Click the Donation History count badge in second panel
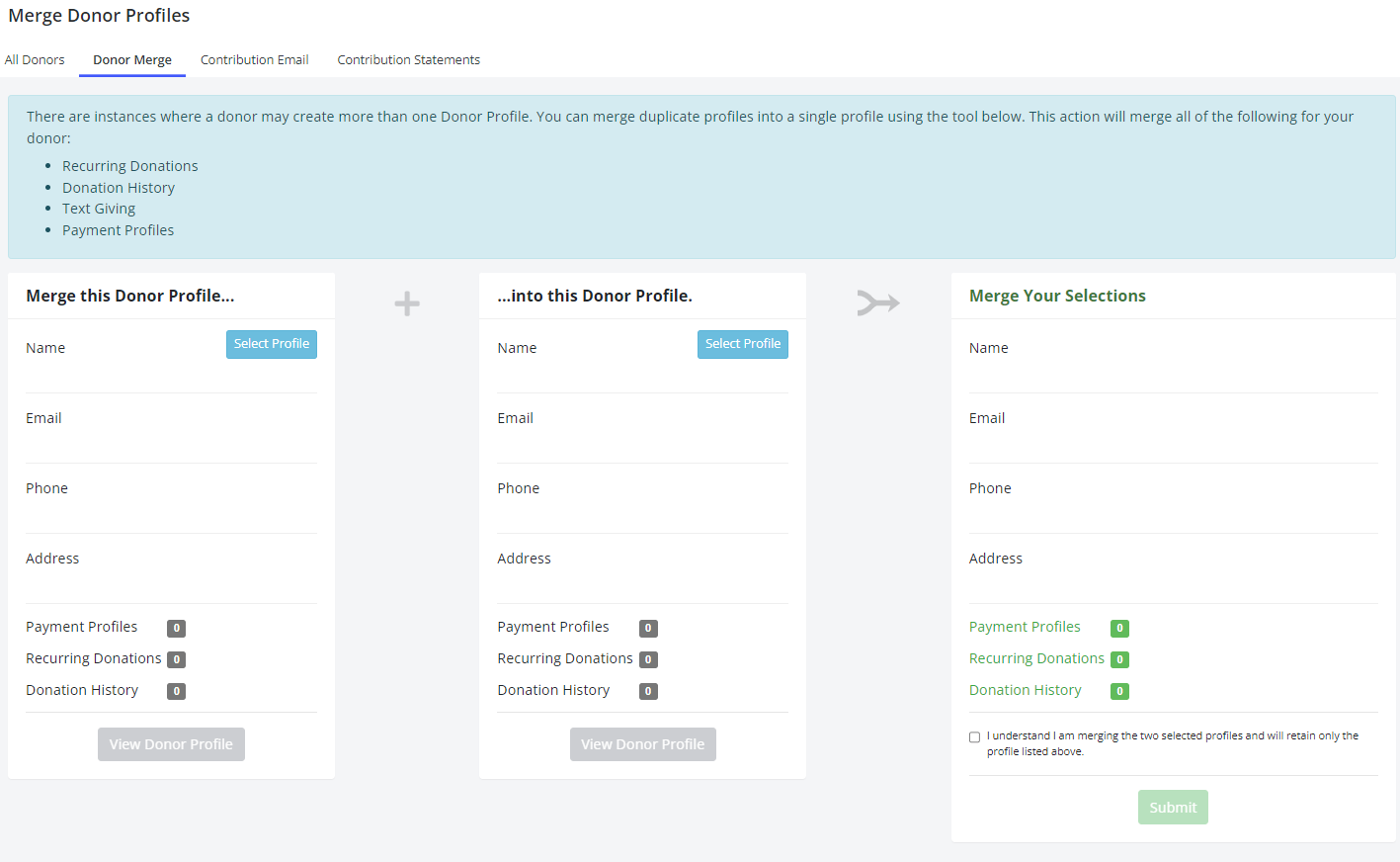Viewport: 1400px width, 862px height. (647, 690)
